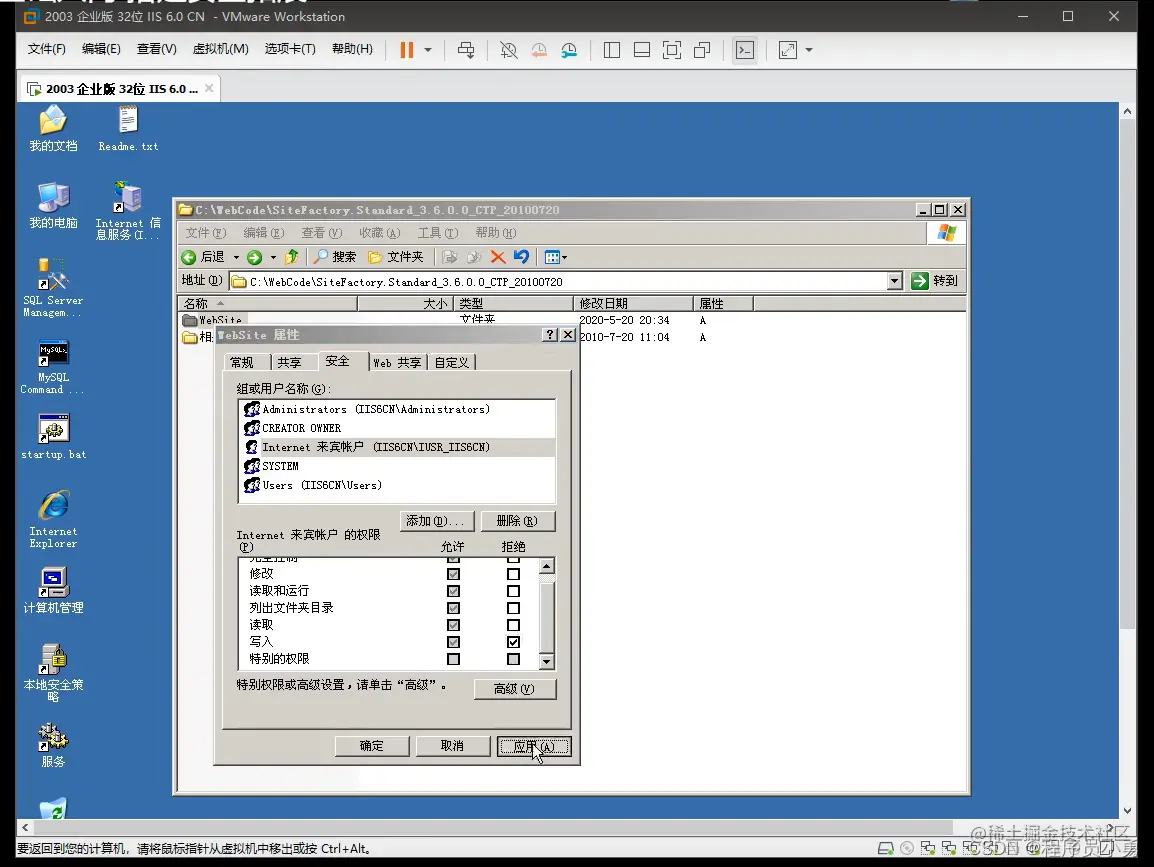
Task: Open the Explorer address bar dropdown
Action: 894,281
